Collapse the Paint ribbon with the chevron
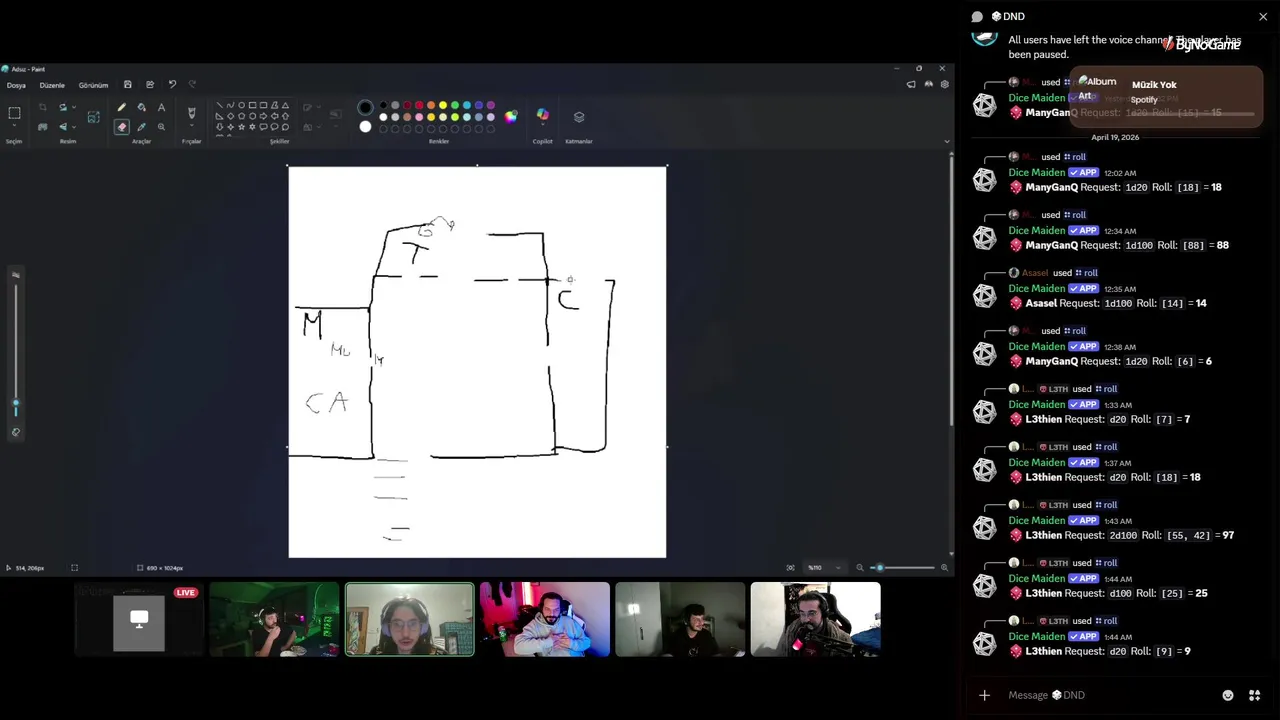Viewport: 1280px width, 720px height. (946, 141)
